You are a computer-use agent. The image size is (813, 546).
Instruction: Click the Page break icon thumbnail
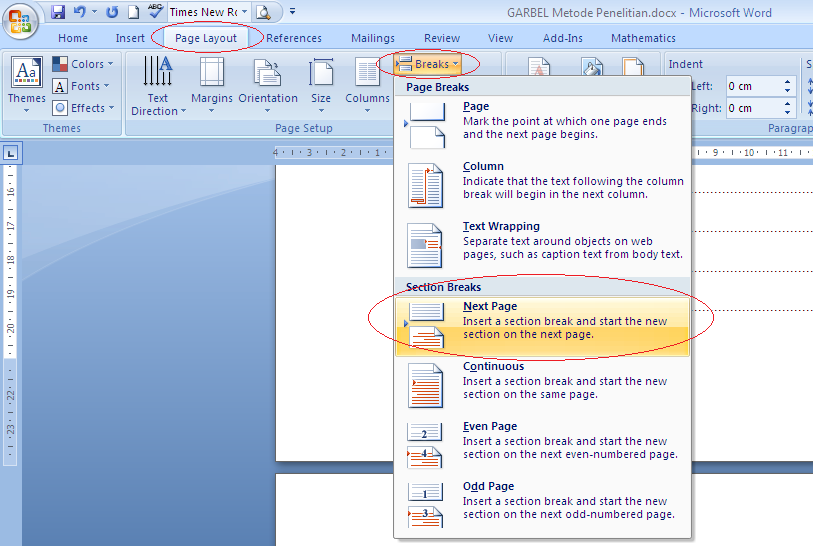tap(427, 126)
